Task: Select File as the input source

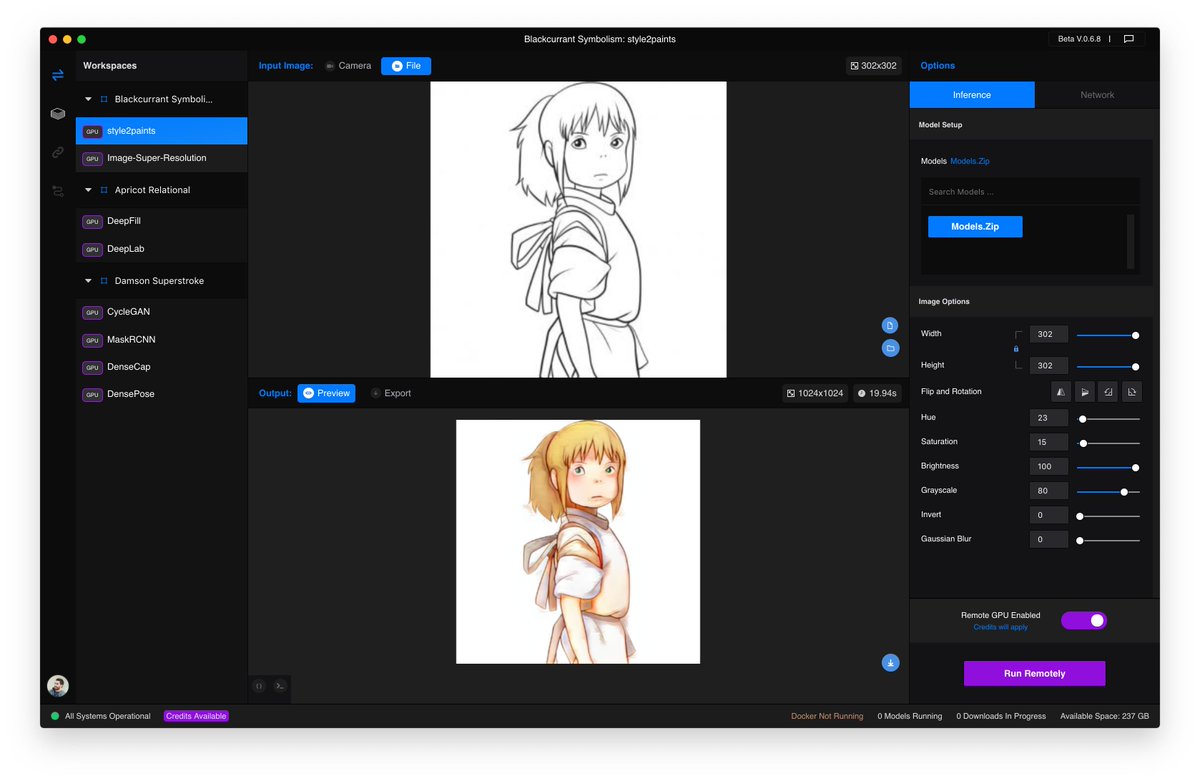Action: pyautogui.click(x=406, y=66)
